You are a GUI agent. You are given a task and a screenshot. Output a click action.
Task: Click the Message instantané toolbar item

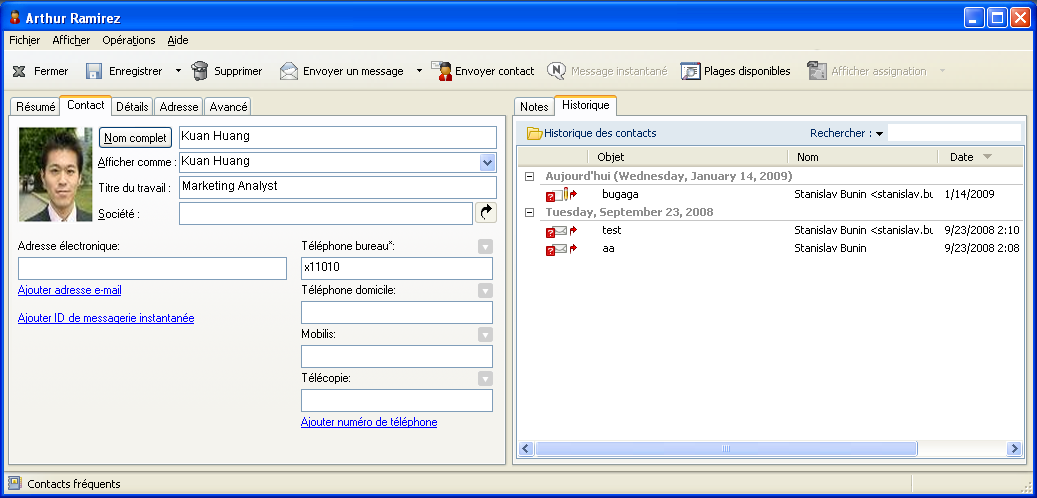click(x=607, y=71)
